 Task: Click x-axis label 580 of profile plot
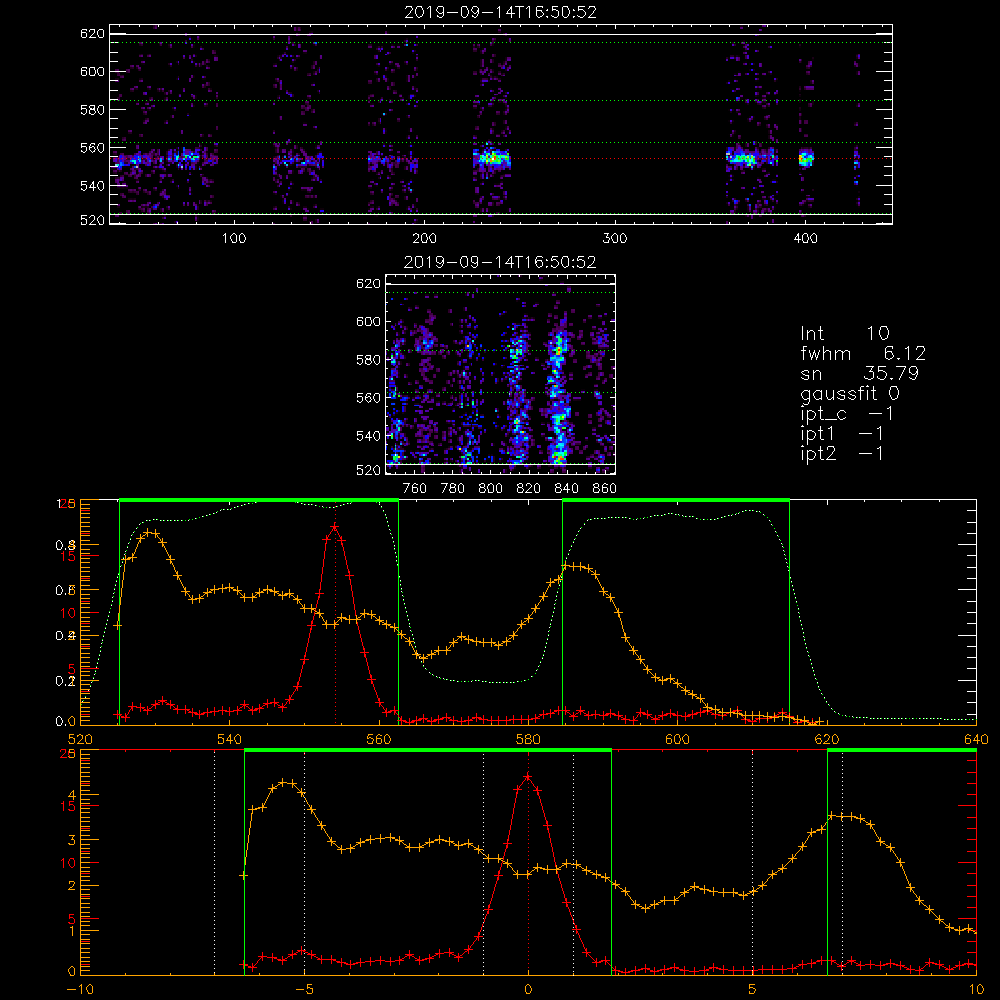point(528,739)
